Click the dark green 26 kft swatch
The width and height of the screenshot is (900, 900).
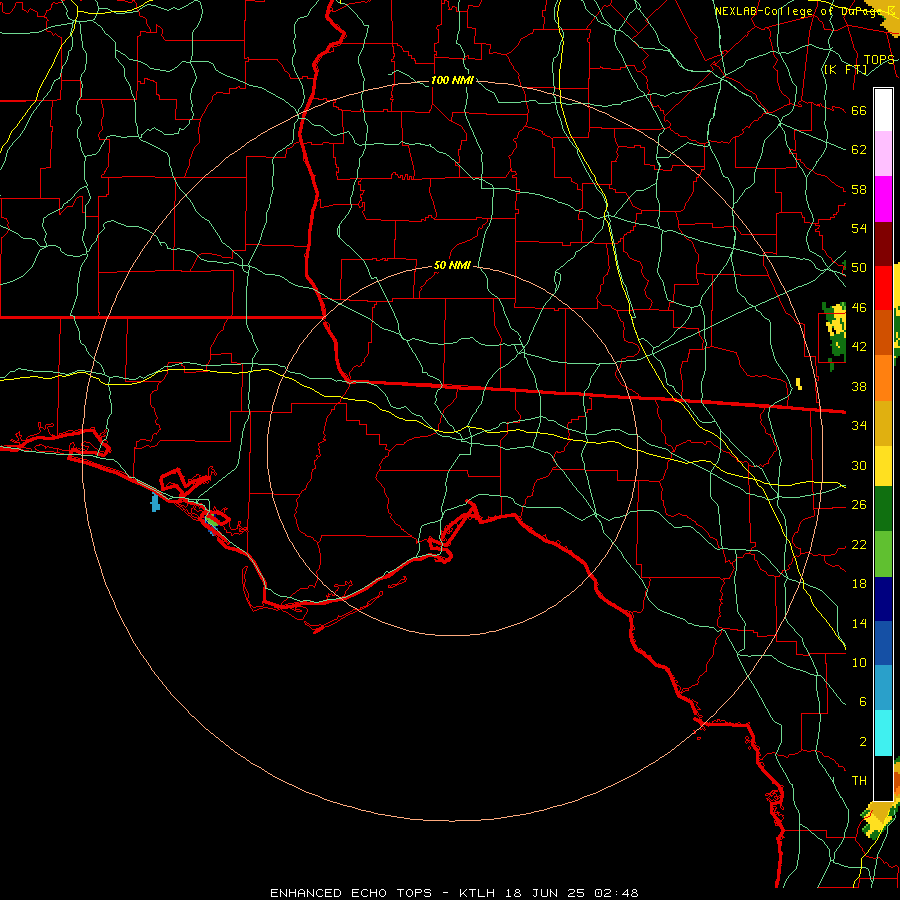(883, 509)
